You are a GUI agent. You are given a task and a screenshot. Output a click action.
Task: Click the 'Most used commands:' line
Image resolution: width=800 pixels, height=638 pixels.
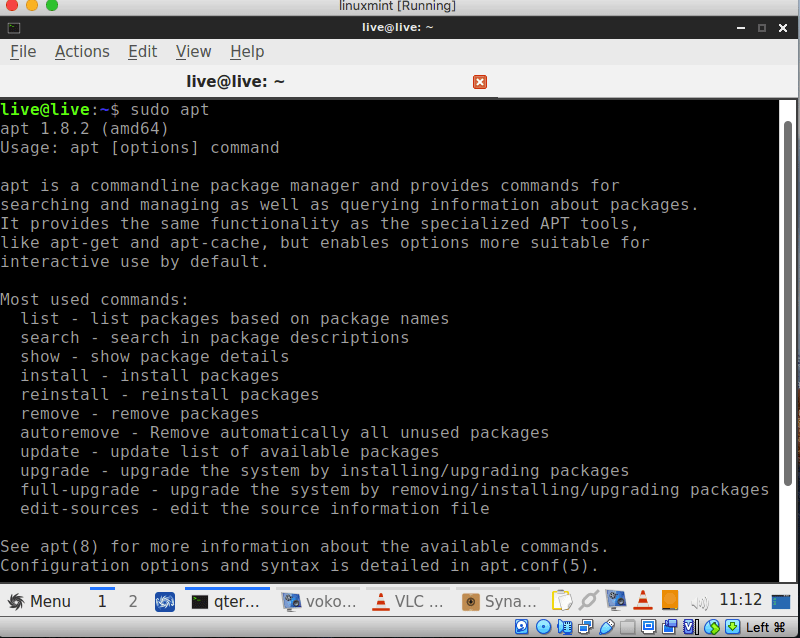pyautogui.click(x=94, y=300)
